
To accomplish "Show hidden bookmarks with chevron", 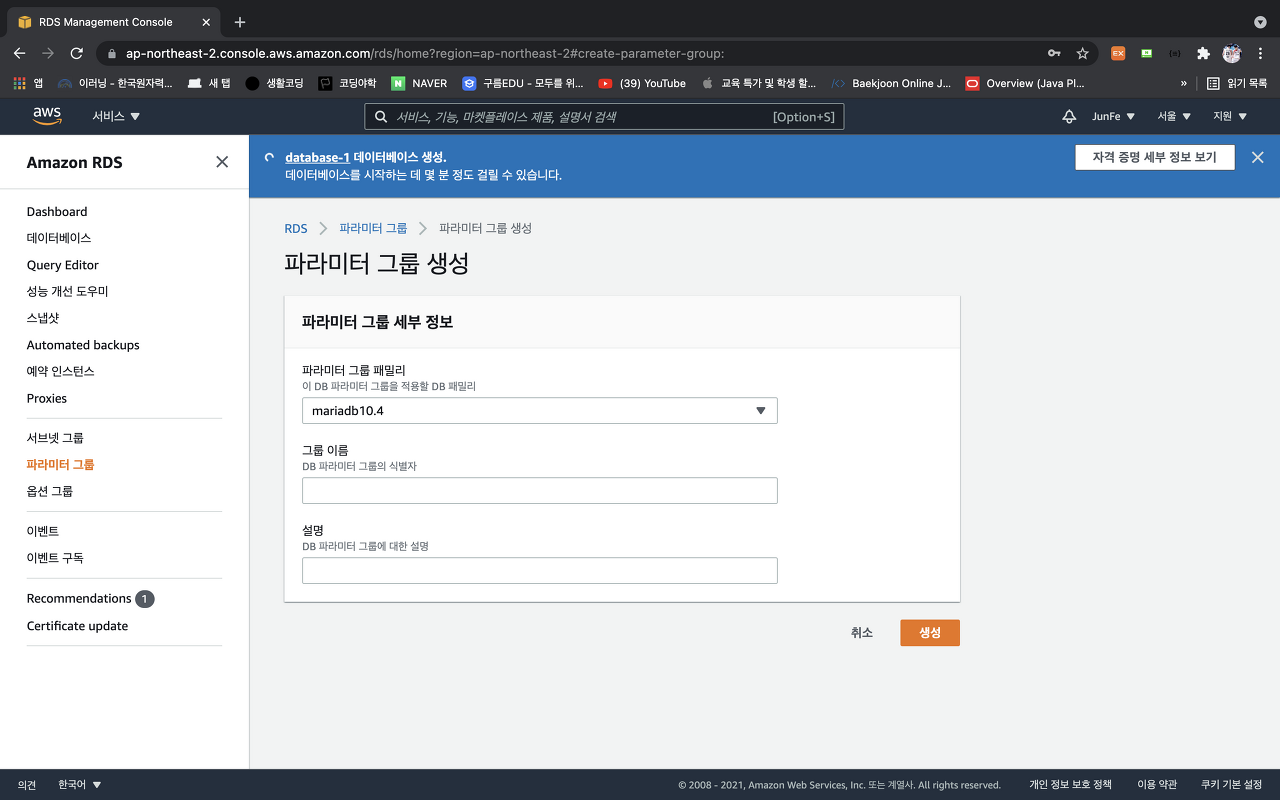I will pos(1184,83).
